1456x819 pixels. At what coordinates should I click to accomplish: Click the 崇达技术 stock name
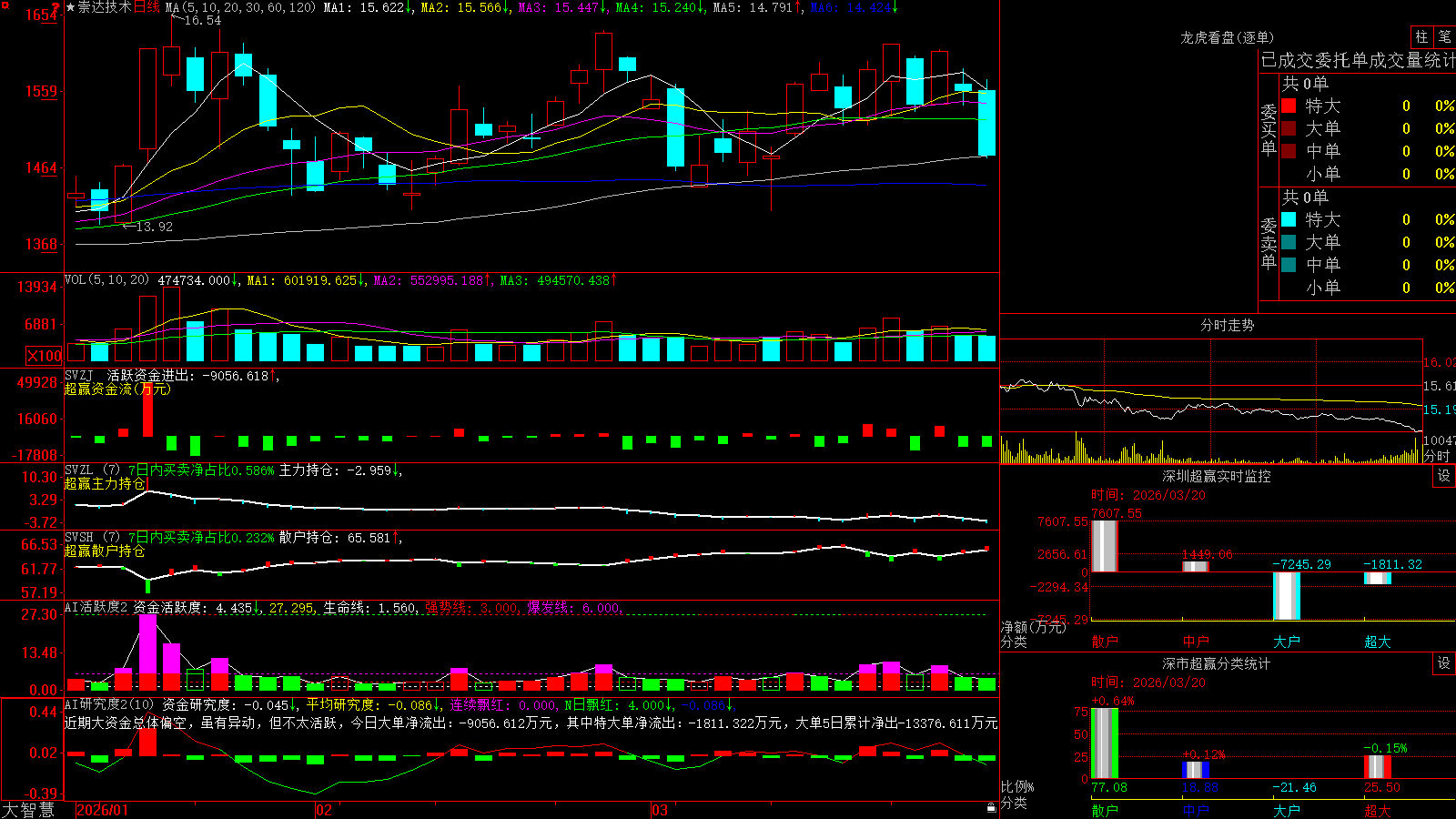coord(105,7)
